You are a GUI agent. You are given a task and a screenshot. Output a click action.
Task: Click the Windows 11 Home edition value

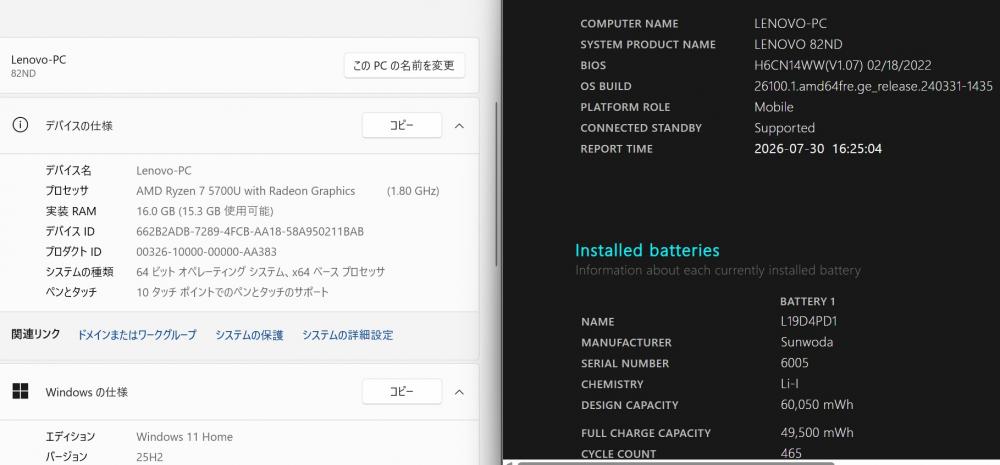pyautogui.click(x=184, y=437)
